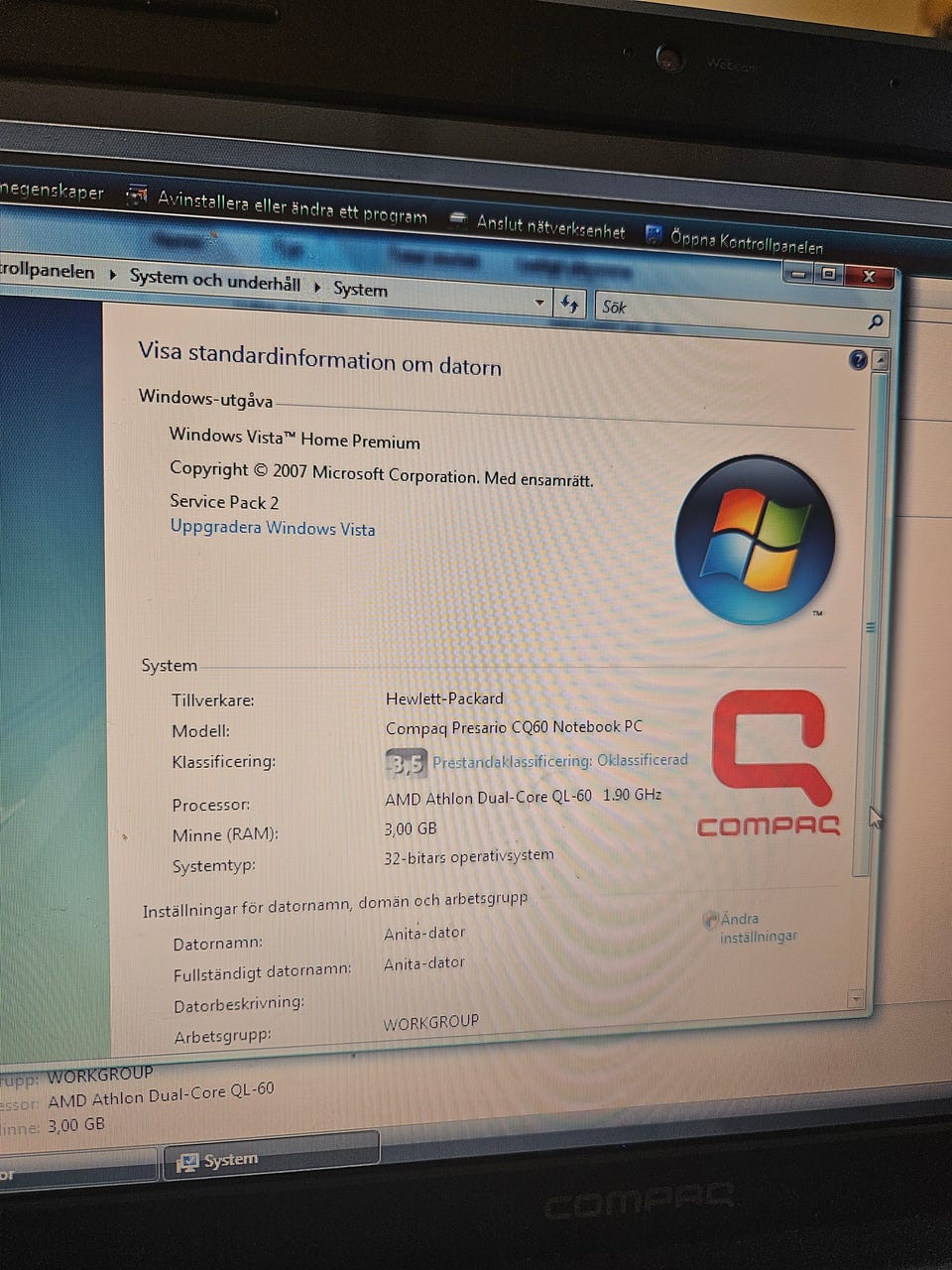Minimize the System window
This screenshot has width=952, height=1270.
[x=799, y=273]
